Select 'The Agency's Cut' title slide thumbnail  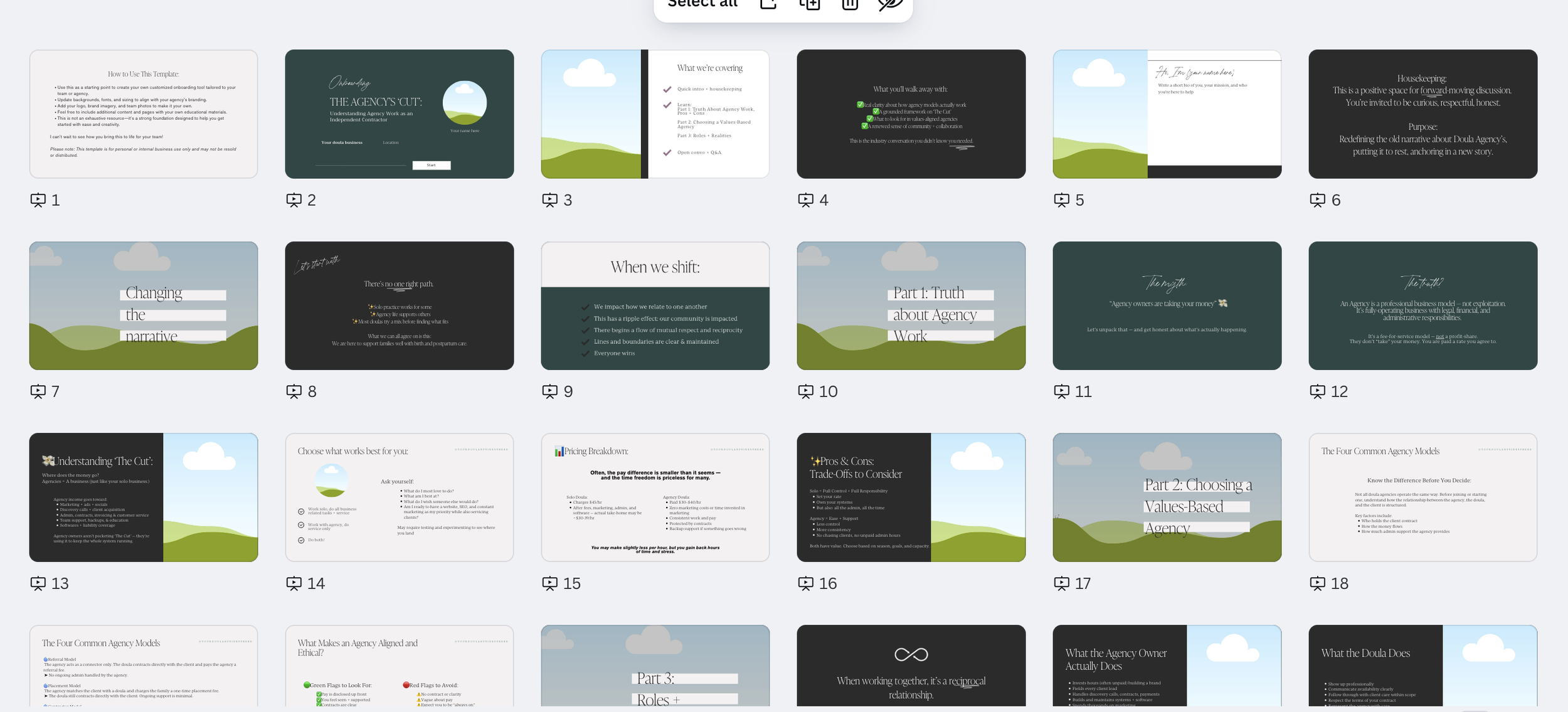(399, 114)
